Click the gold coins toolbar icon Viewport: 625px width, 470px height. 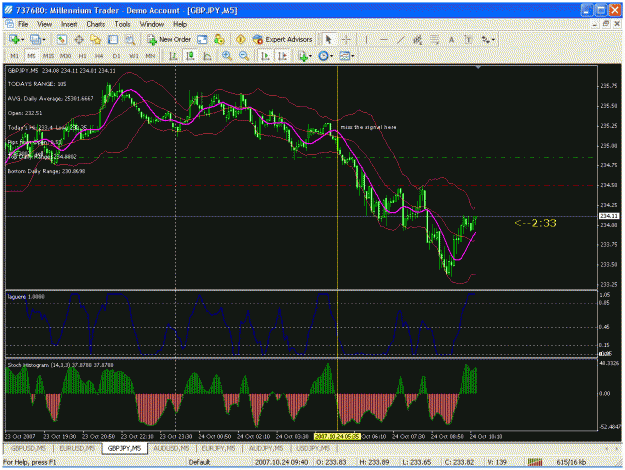219,39
